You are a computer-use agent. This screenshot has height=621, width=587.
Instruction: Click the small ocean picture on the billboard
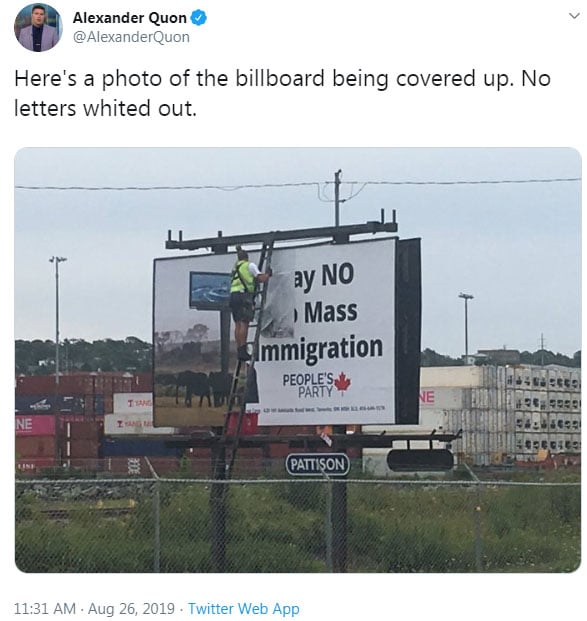[210, 290]
